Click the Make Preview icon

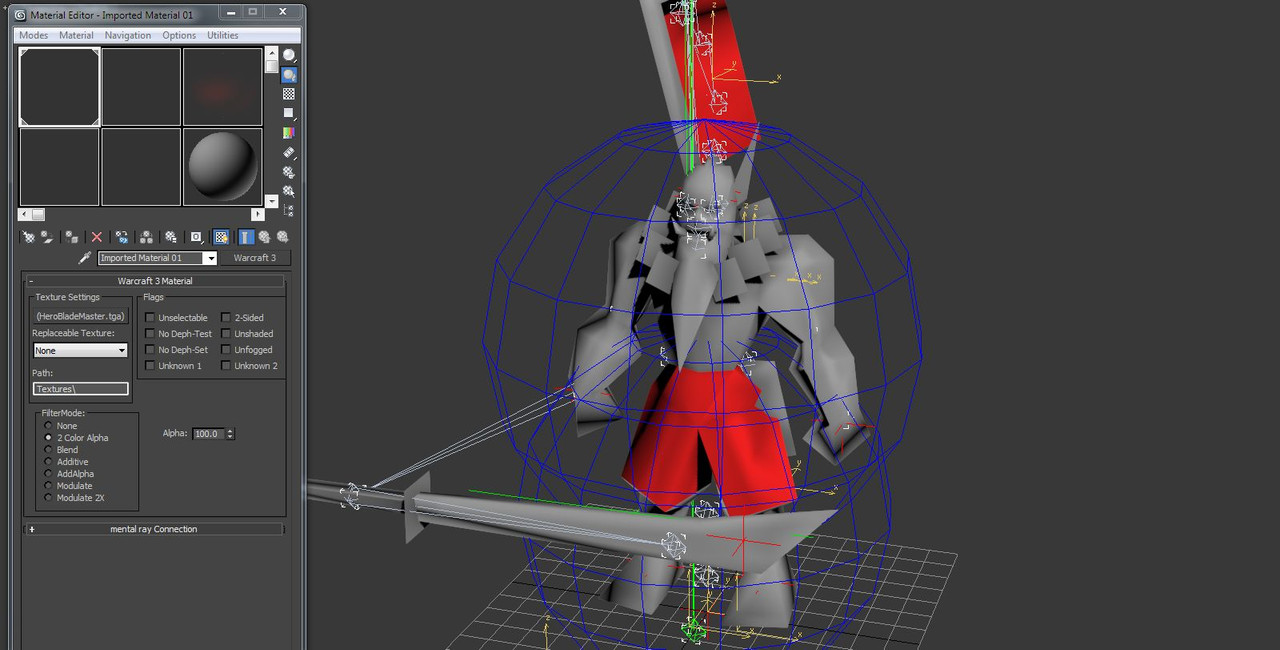[x=289, y=152]
